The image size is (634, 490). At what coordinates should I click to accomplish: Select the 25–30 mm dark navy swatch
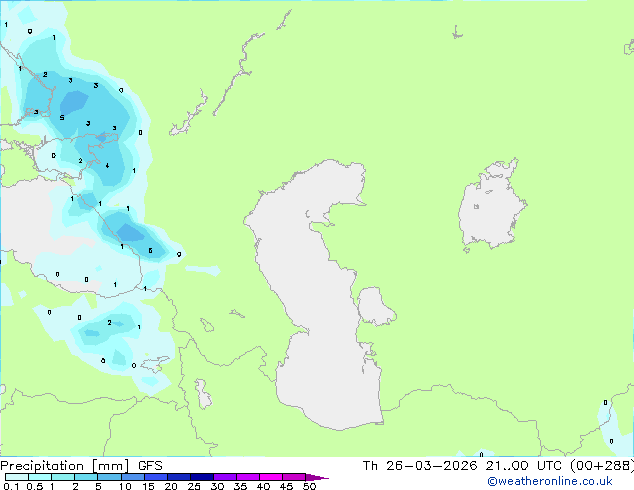coord(202,477)
